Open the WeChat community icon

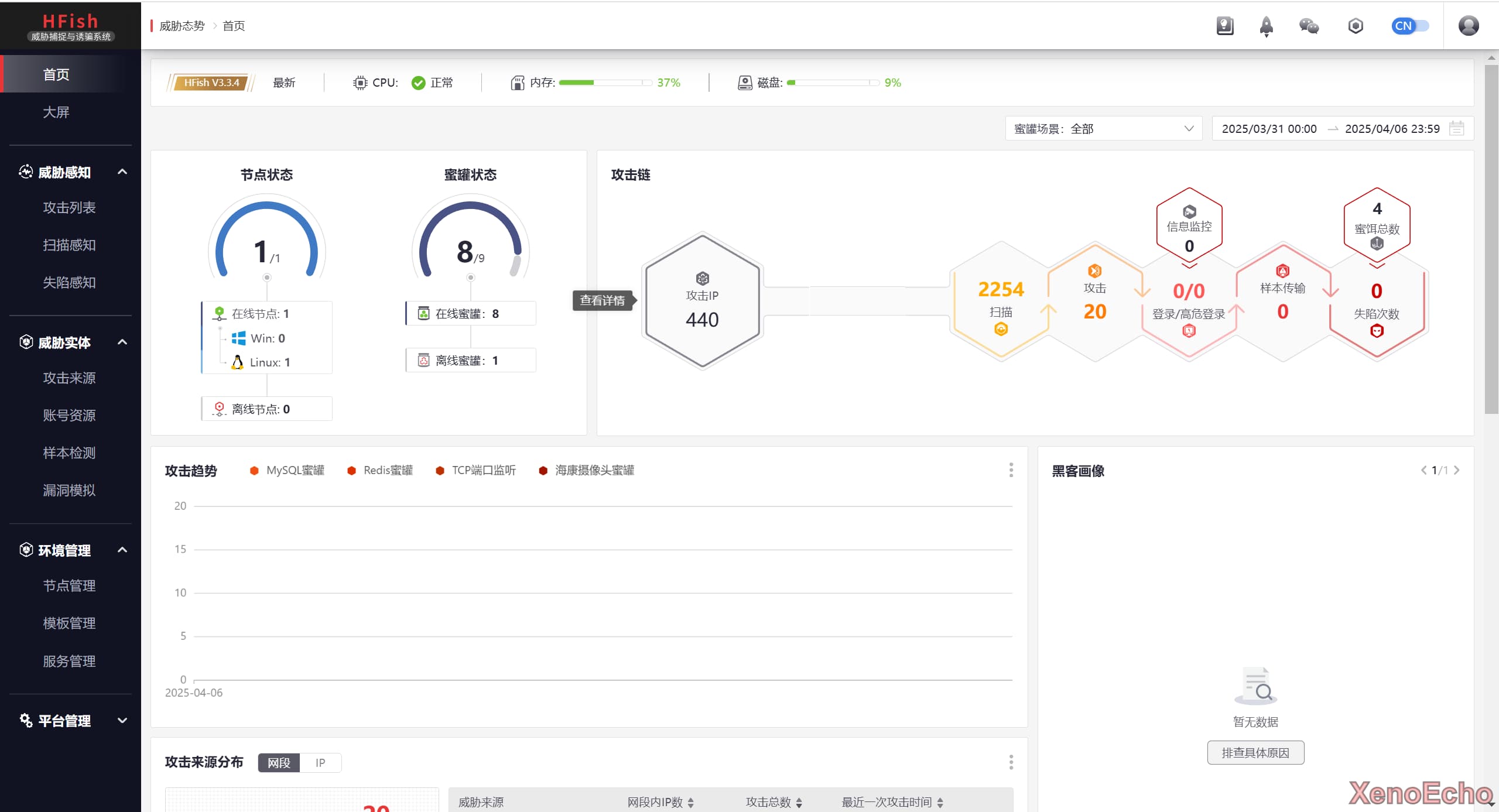(1309, 26)
